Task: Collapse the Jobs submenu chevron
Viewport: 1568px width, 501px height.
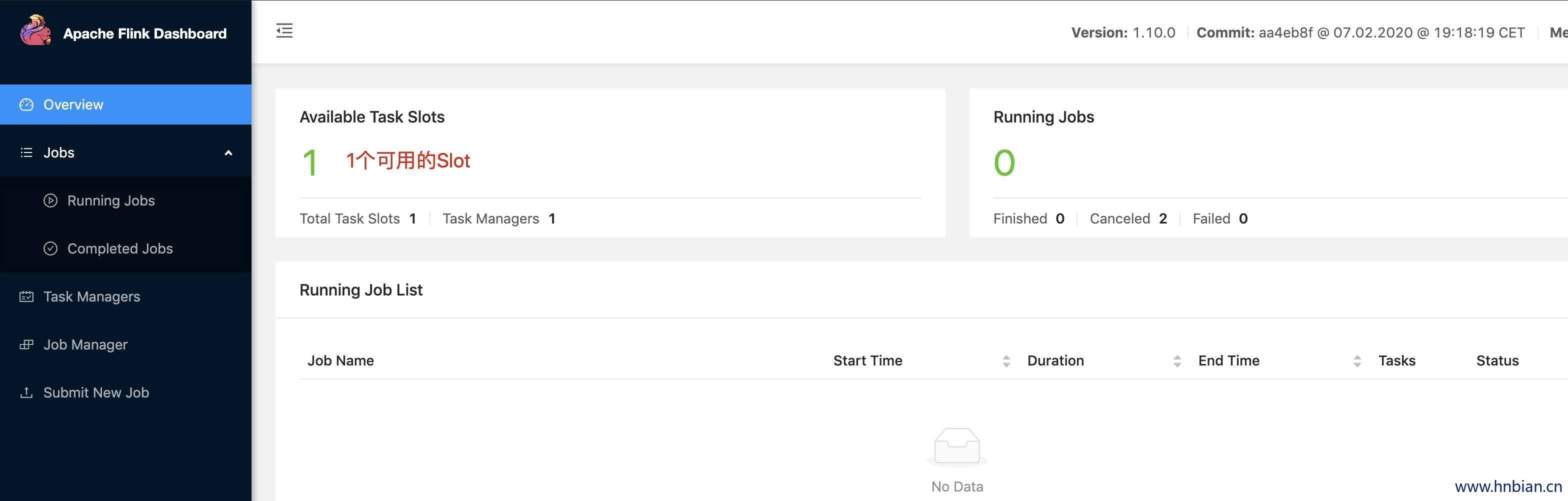Action: tap(228, 153)
